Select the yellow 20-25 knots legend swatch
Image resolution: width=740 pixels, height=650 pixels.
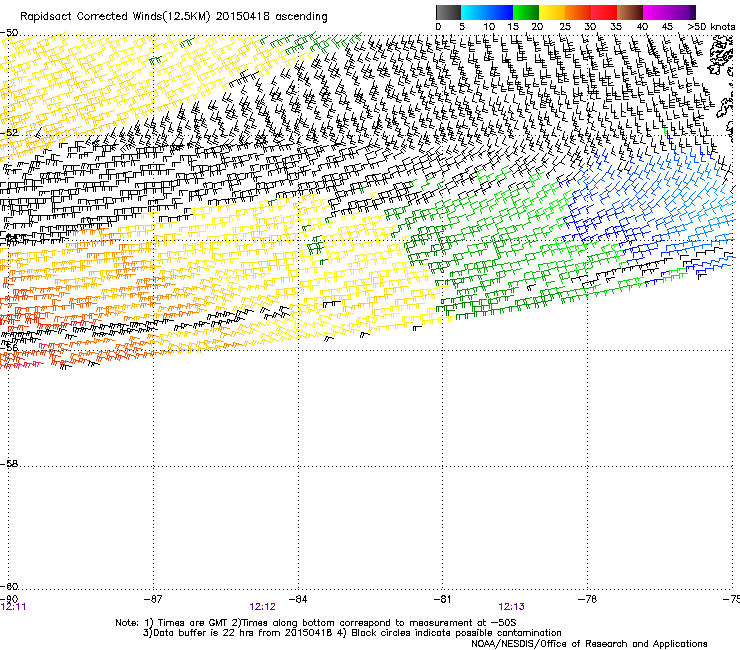tap(552, 12)
